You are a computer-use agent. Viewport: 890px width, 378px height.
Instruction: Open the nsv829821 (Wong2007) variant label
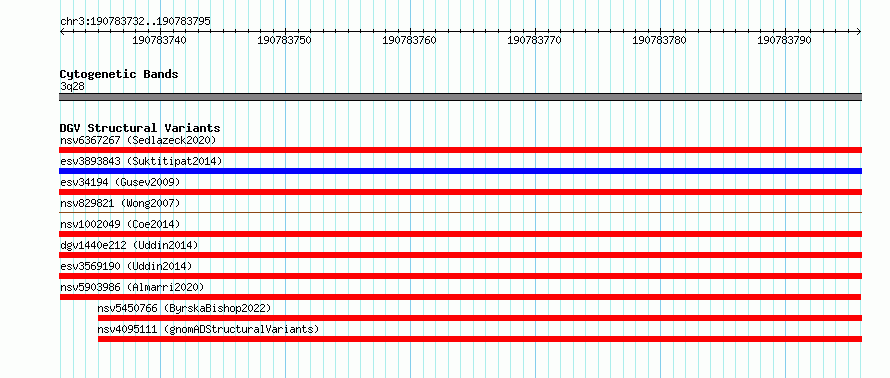(x=120, y=203)
